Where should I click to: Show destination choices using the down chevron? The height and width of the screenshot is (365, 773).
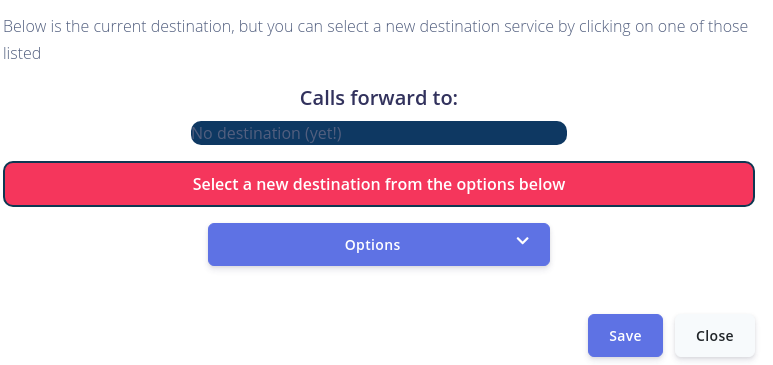523,241
